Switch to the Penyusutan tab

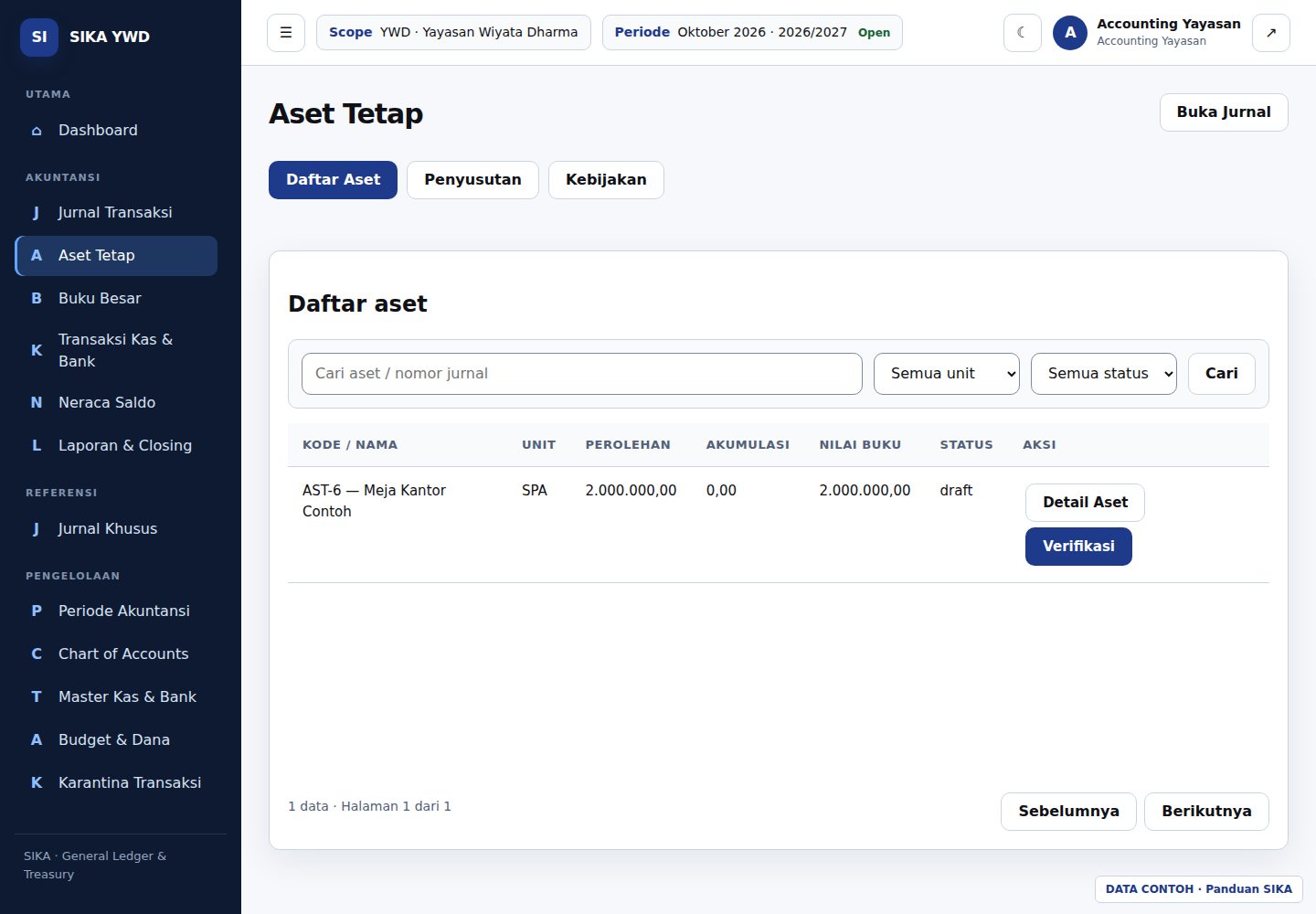tap(472, 180)
